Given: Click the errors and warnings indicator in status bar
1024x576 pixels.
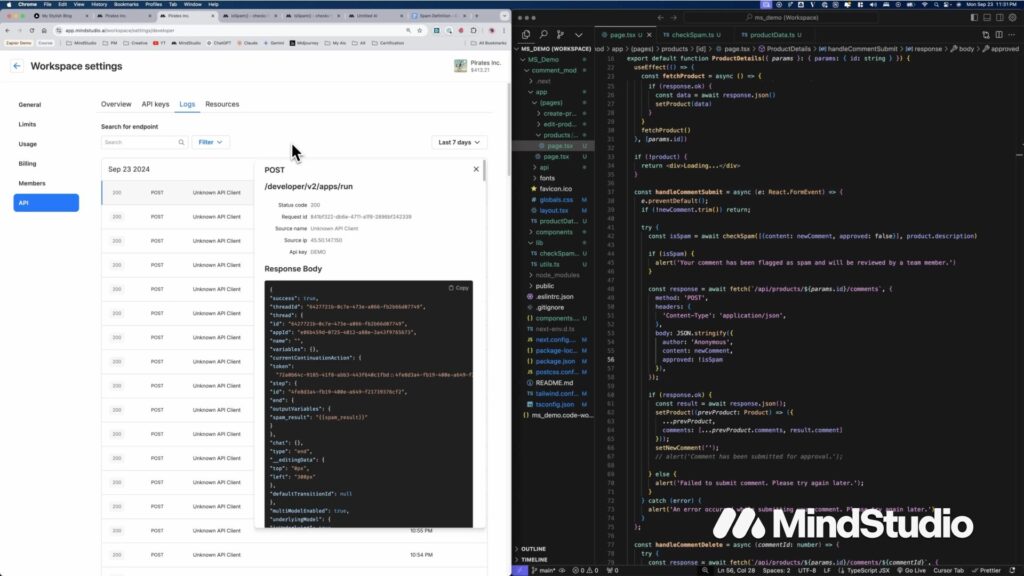Looking at the screenshot, I should click(582, 570).
